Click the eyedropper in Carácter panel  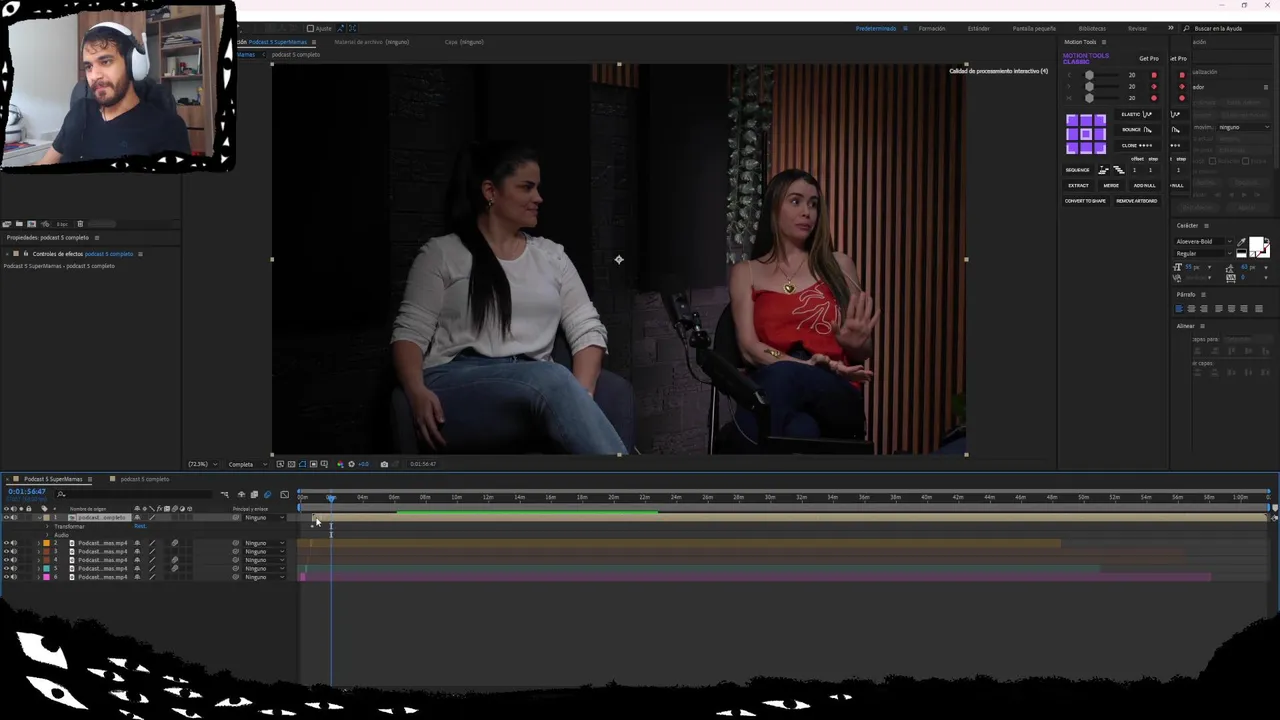1241,242
